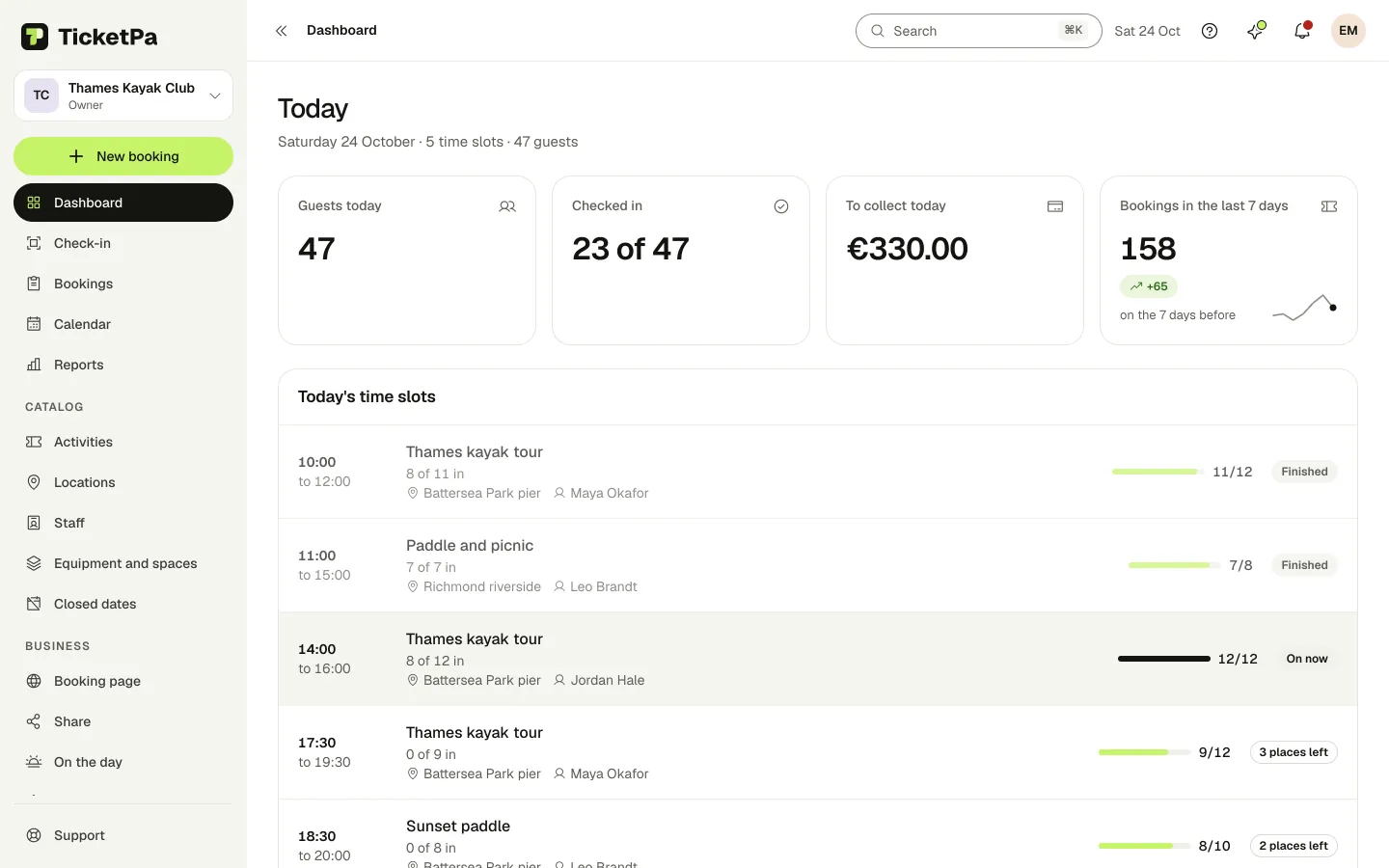1389x868 pixels.
Task: Open Booking page settings
Action: point(123,681)
